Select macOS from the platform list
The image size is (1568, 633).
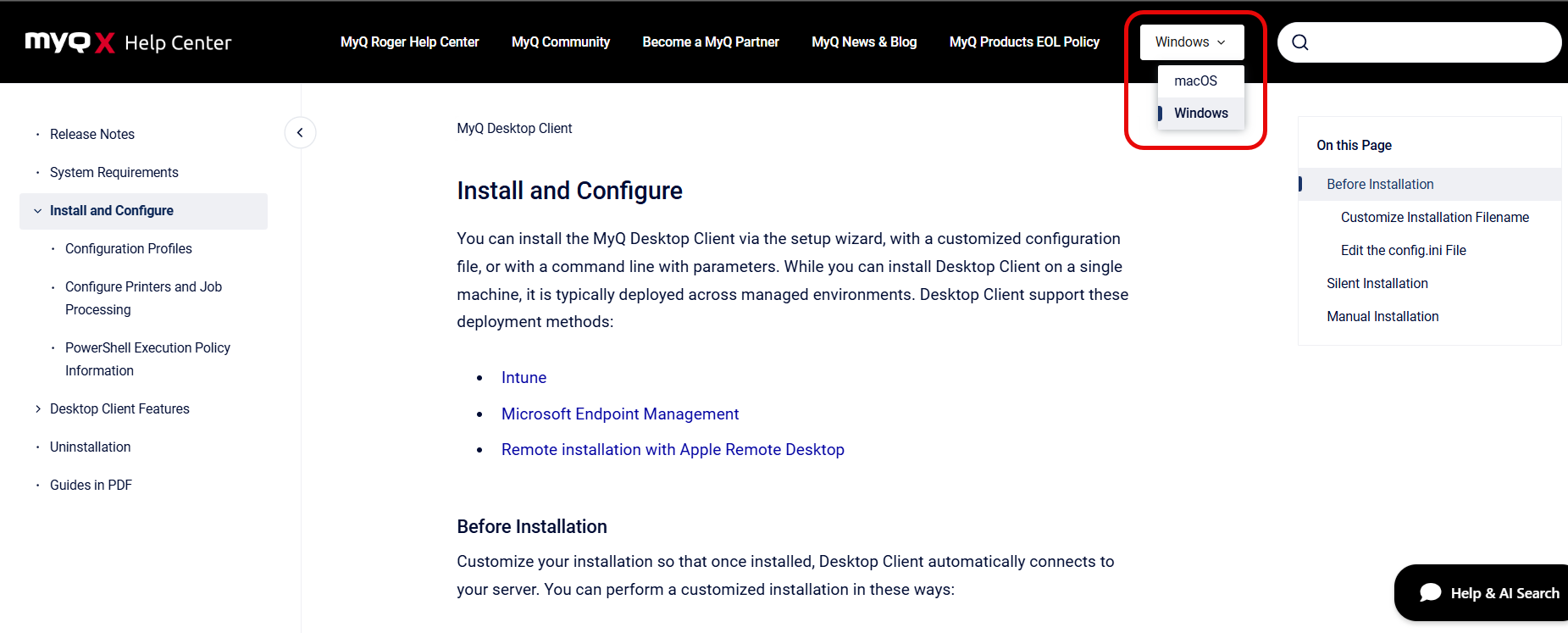click(1195, 81)
